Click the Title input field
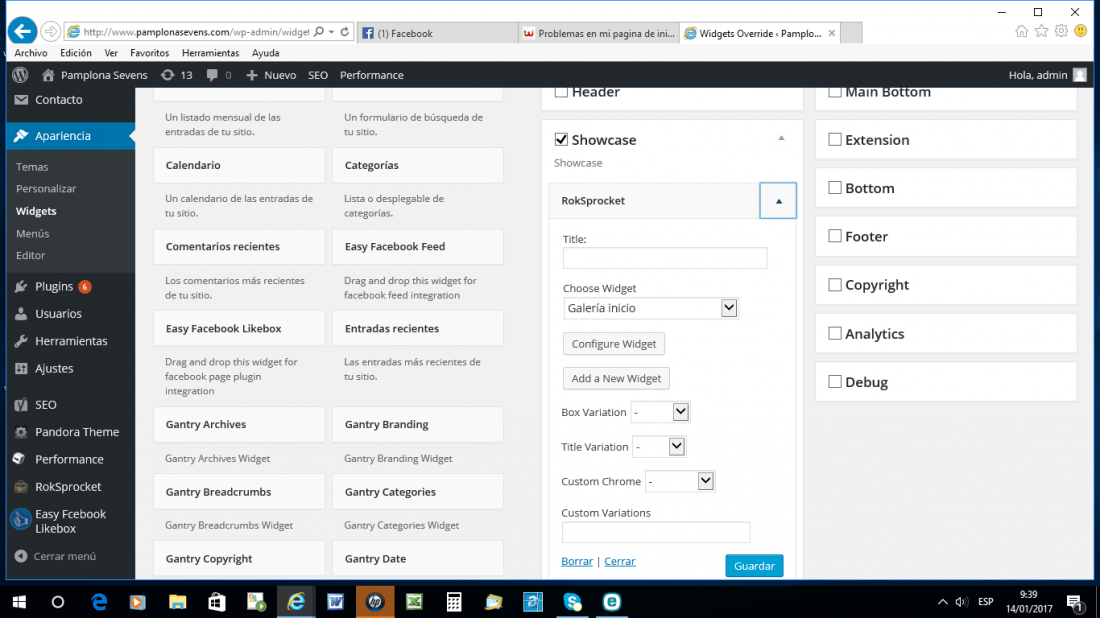1100x618 pixels. [664, 257]
